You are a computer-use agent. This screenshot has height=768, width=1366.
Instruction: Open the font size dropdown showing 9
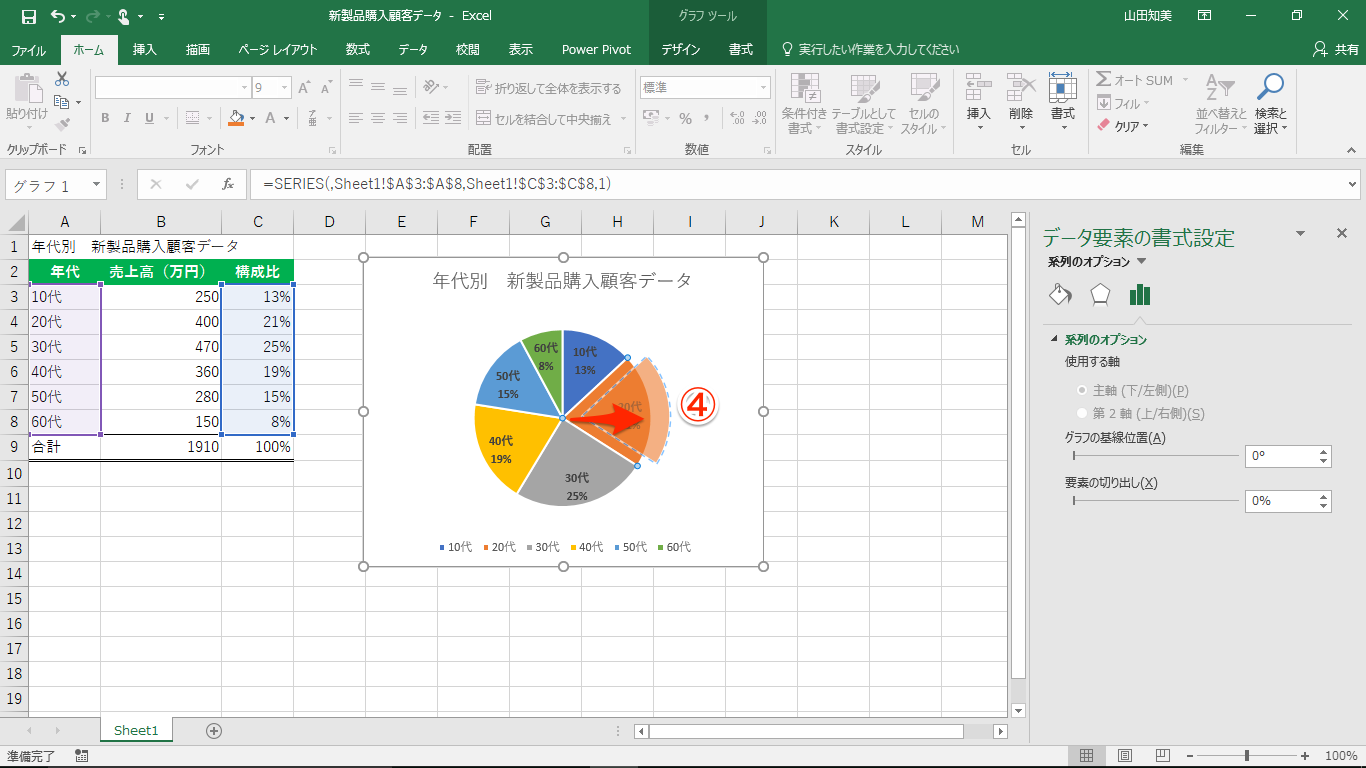click(284, 87)
